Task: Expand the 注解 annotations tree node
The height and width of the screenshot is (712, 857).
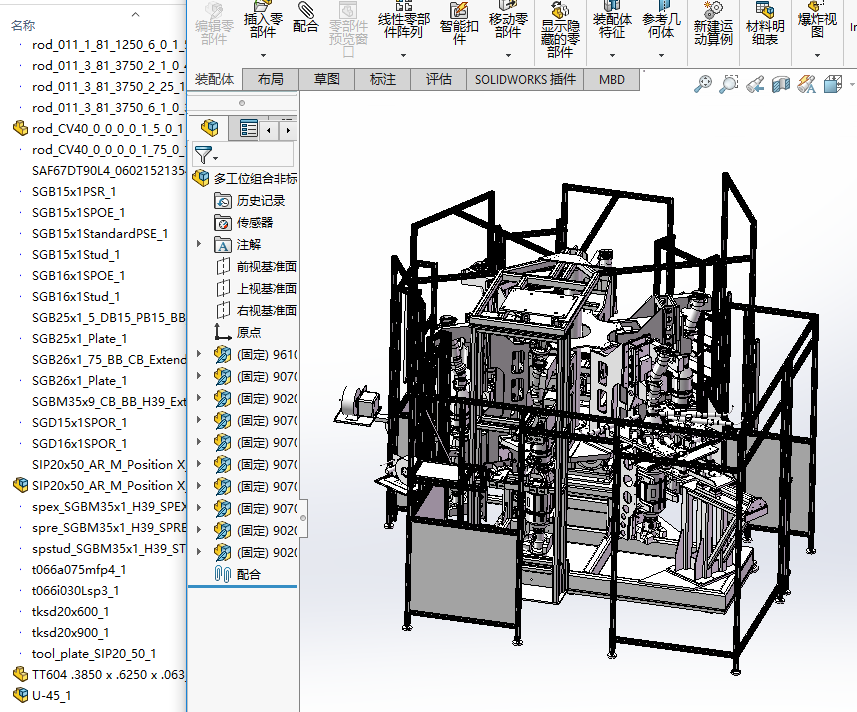Action: tap(199, 244)
